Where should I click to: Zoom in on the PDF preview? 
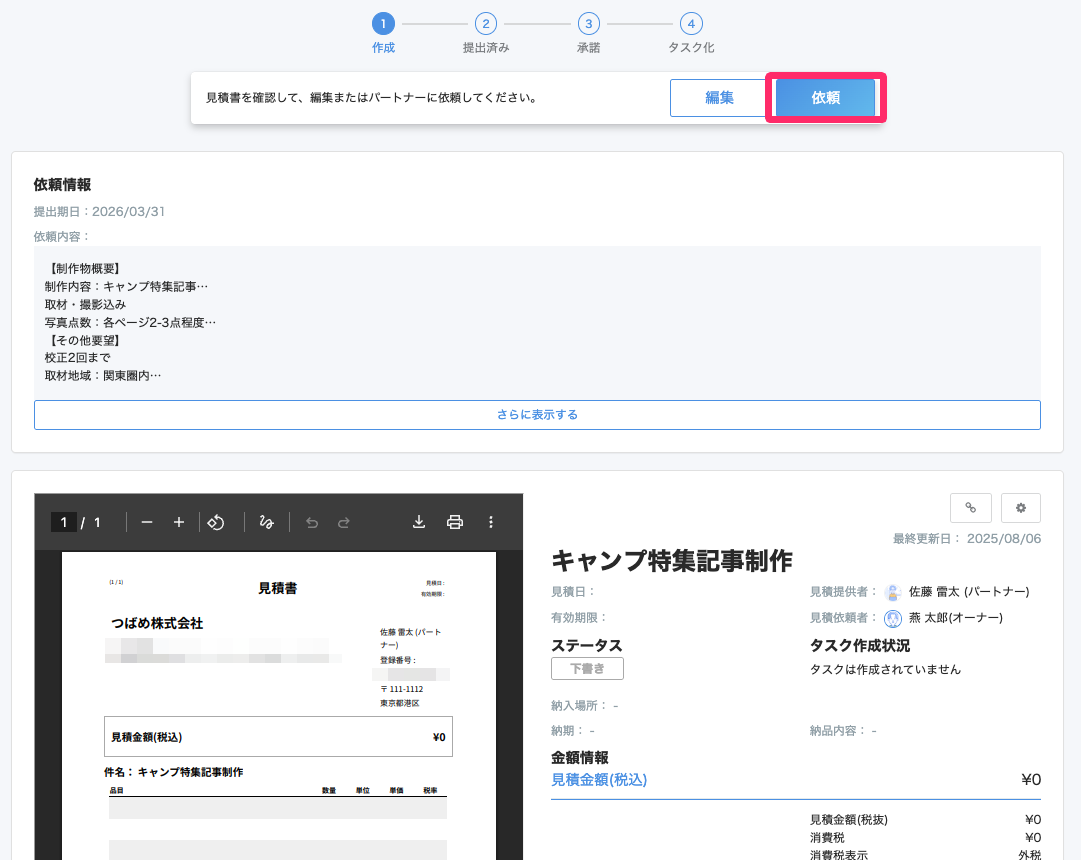click(179, 521)
